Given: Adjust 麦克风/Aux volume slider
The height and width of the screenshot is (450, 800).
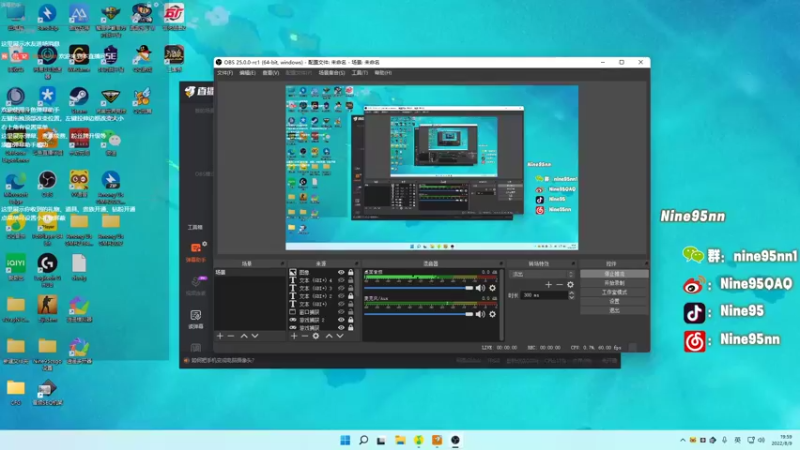Looking at the screenshot, I should [419, 314].
